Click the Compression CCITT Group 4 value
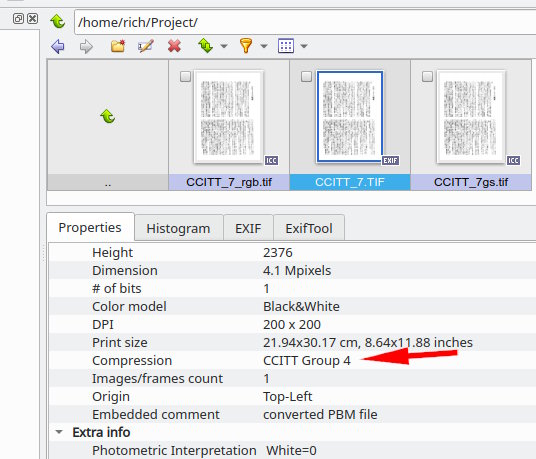This screenshot has height=459, width=536. tap(307, 361)
